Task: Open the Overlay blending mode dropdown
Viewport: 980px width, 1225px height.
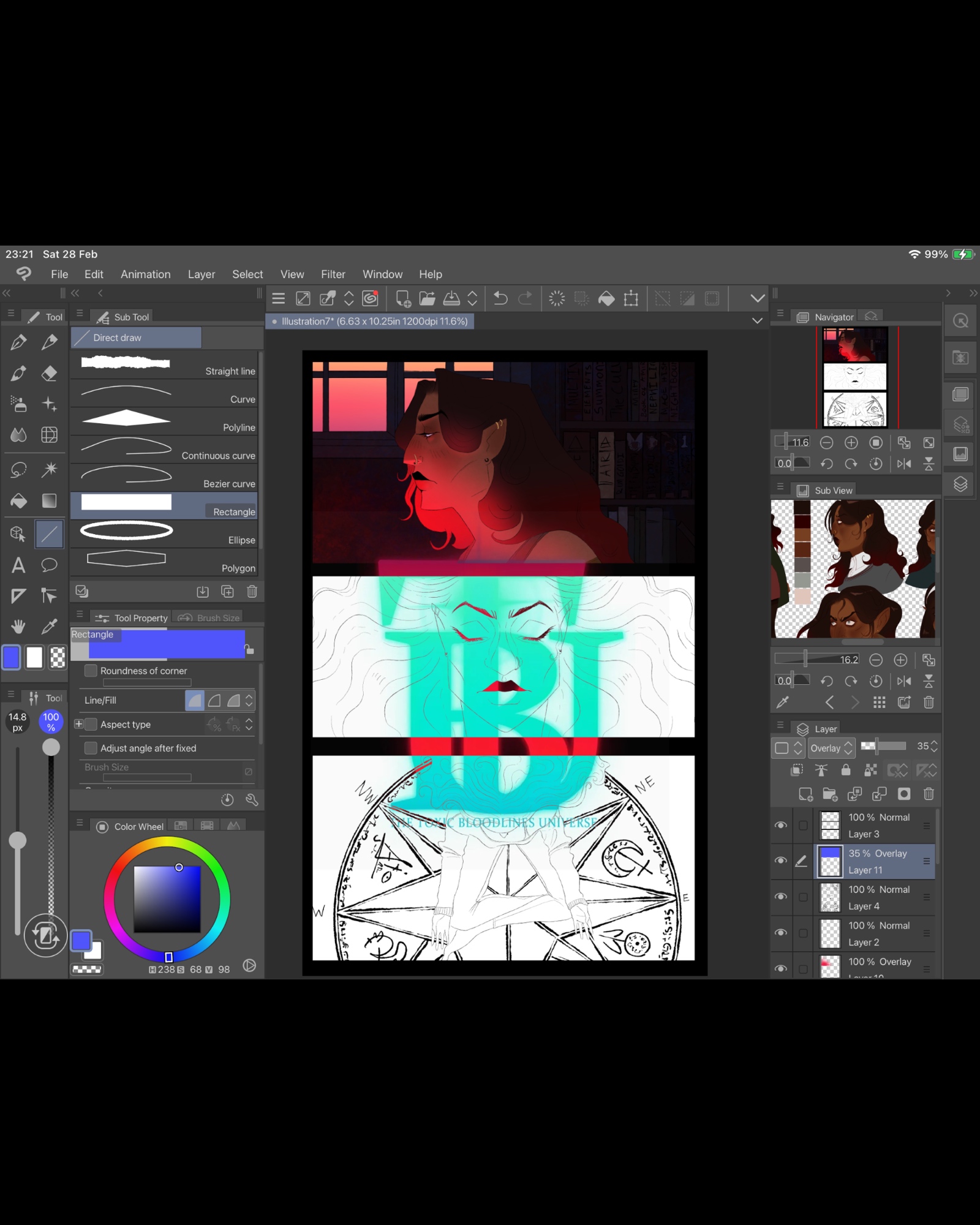Action: click(x=831, y=747)
